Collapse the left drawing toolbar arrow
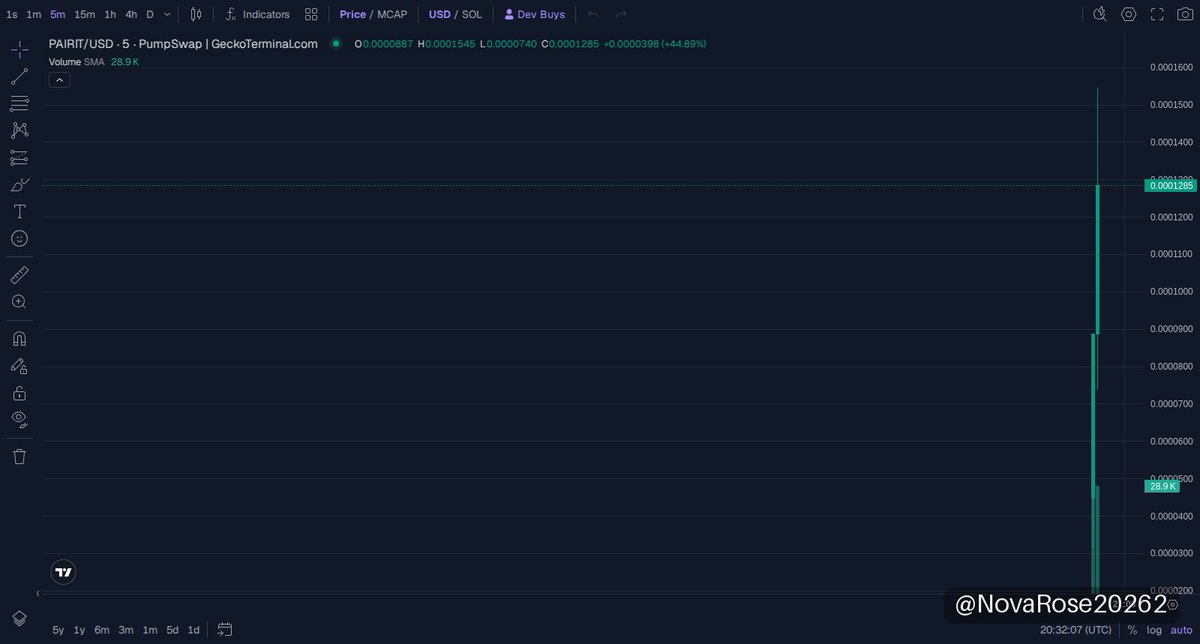The height and width of the screenshot is (644, 1200). [x=38, y=594]
